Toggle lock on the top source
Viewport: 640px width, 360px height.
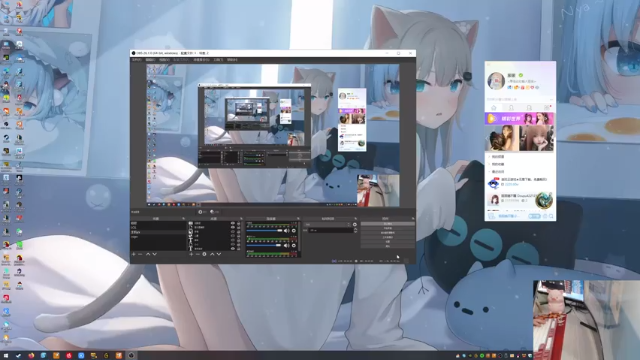tap(239, 223)
